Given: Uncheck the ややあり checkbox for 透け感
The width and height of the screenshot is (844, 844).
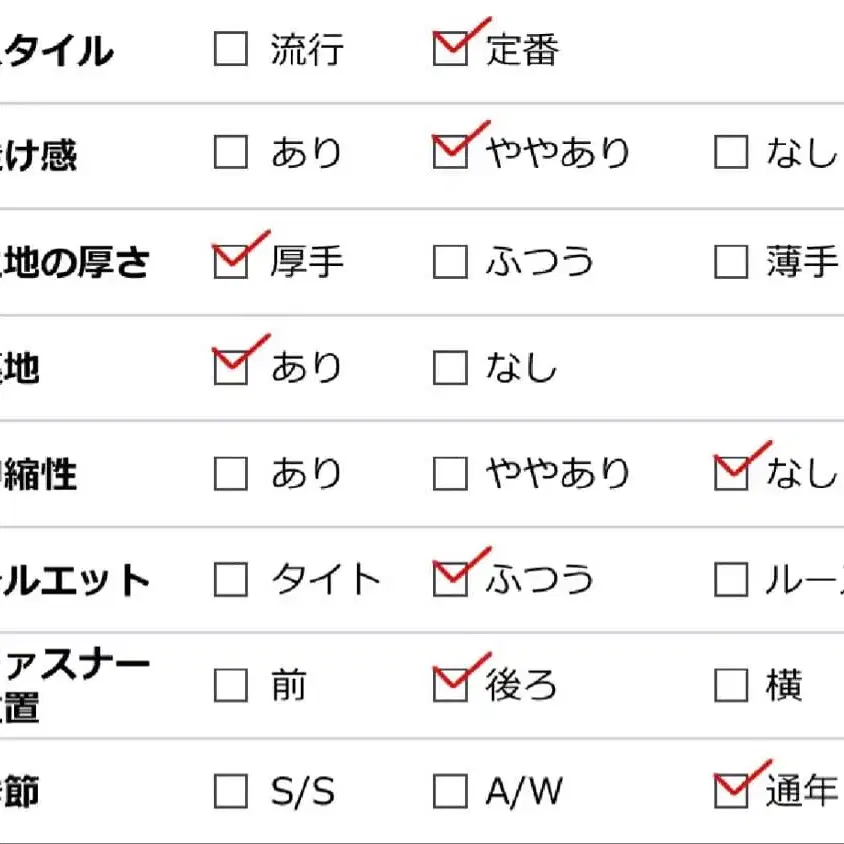Looking at the screenshot, I should pyautogui.click(x=450, y=152).
